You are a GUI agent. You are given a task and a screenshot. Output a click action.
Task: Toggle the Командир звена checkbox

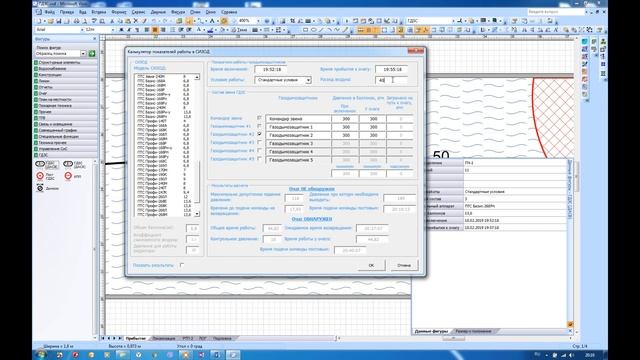pyautogui.click(x=260, y=118)
